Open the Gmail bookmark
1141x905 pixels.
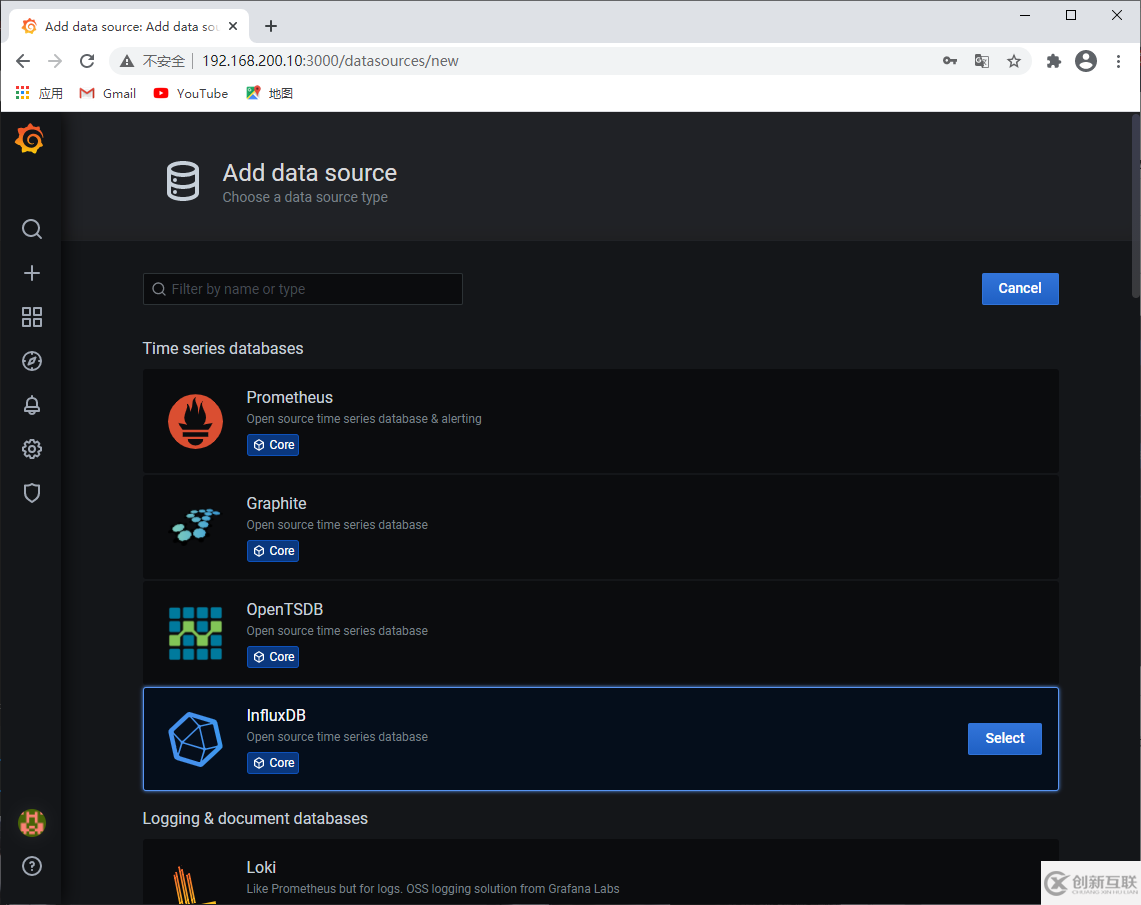[108, 93]
